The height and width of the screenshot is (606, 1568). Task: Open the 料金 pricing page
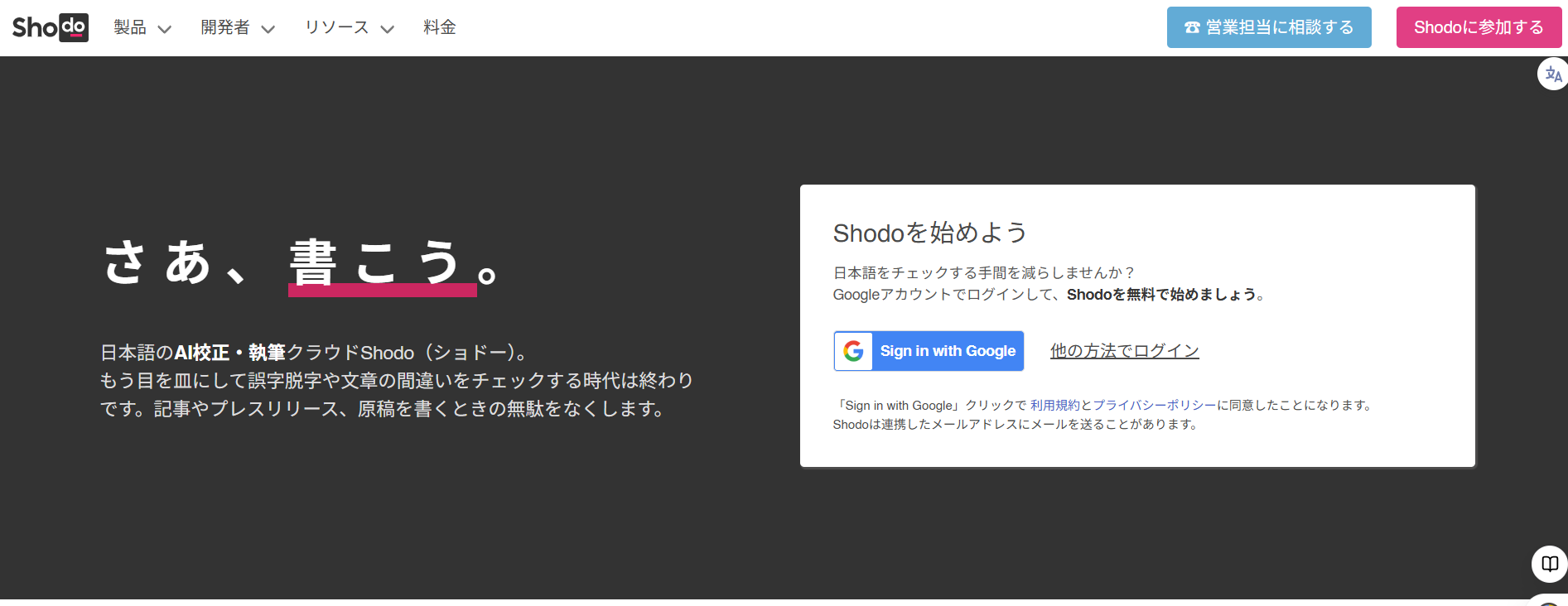[x=440, y=27]
